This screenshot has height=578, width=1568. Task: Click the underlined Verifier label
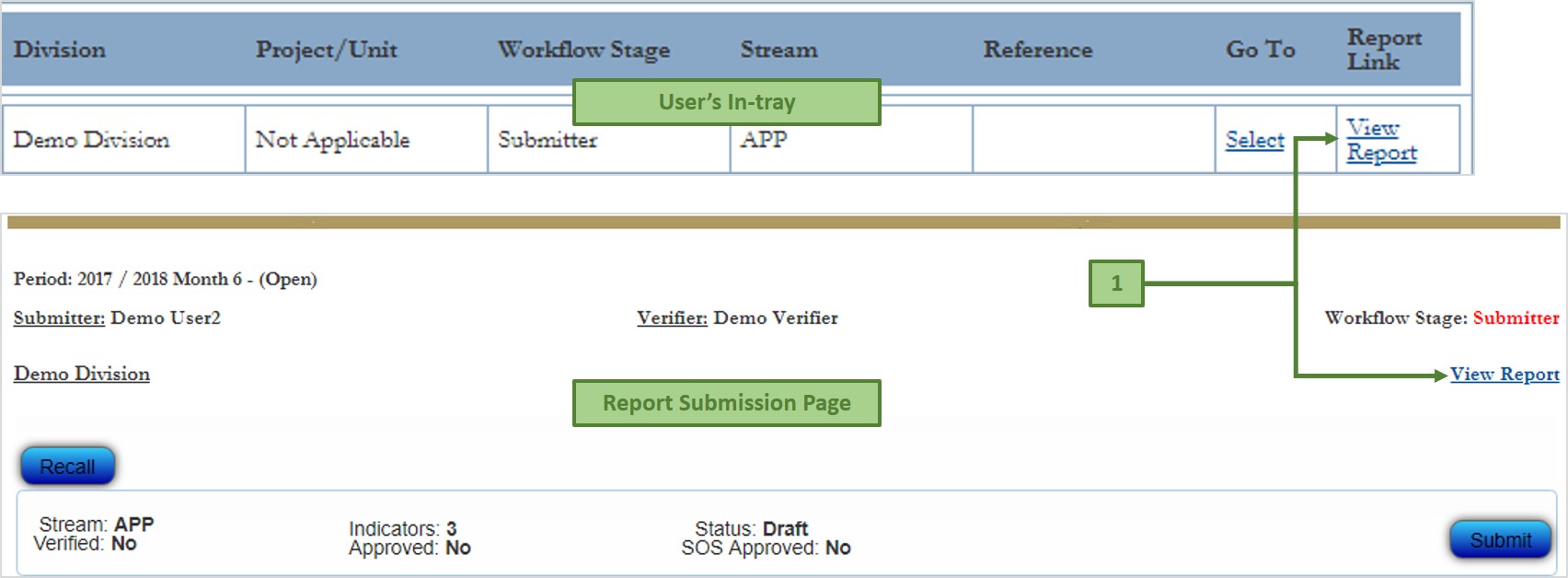672,318
